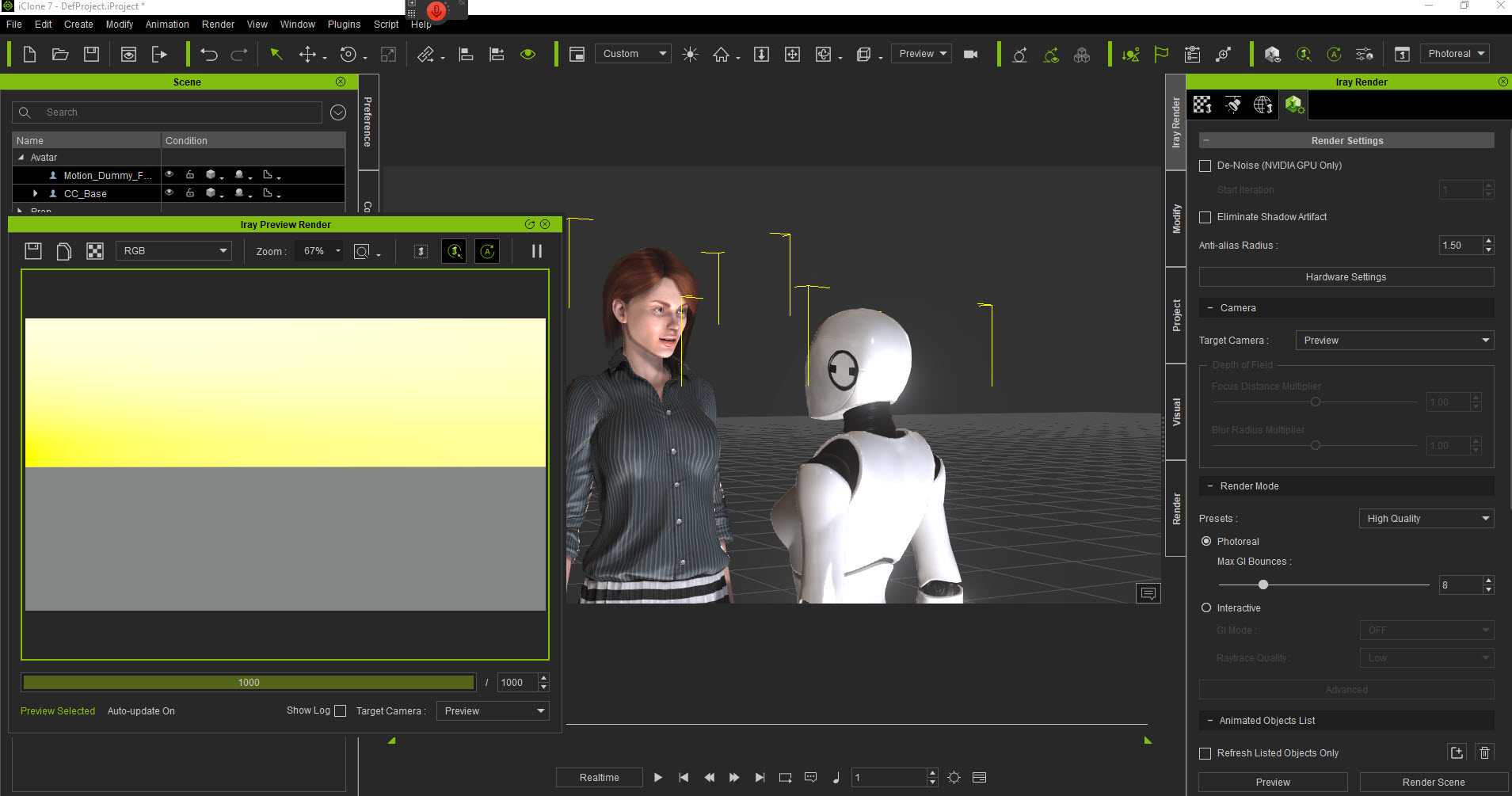
Task: Select the Interactive radio button
Action: point(1206,608)
